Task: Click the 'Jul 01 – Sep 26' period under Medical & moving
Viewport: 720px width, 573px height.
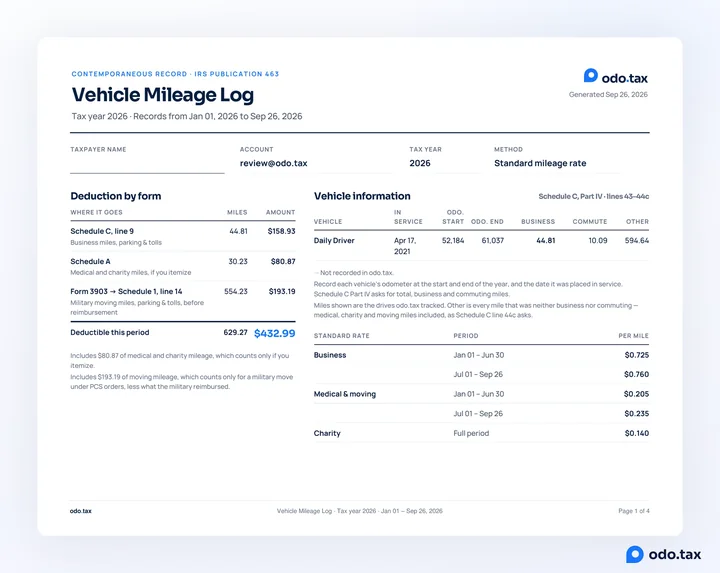Action: point(478,414)
